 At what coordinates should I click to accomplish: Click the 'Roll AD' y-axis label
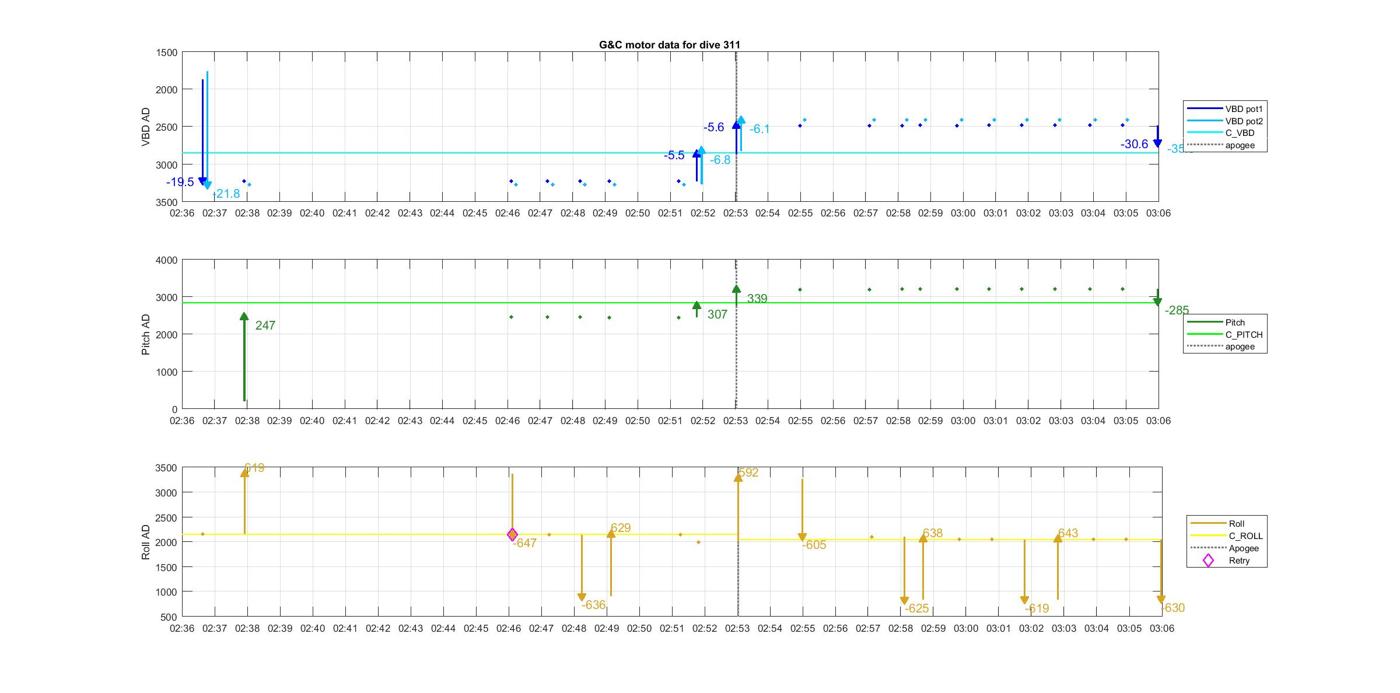146,541
